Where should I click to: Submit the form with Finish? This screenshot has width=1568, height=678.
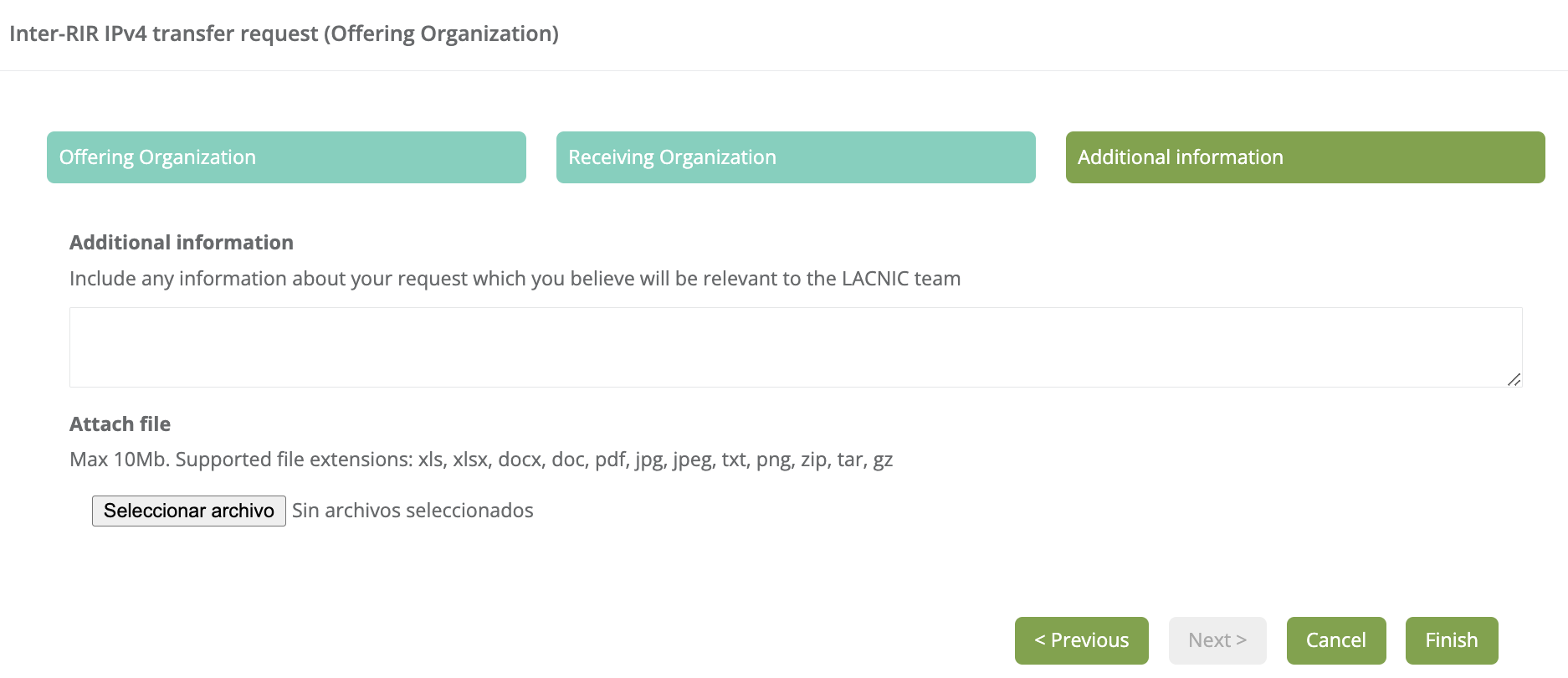pos(1451,640)
